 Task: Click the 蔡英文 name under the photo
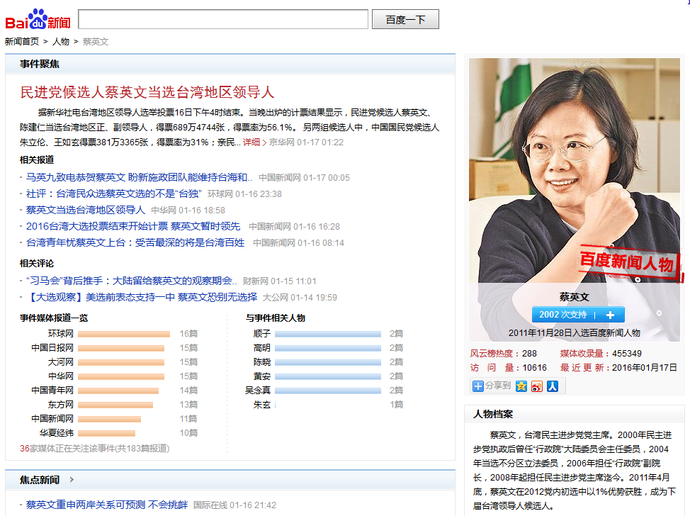point(574,297)
